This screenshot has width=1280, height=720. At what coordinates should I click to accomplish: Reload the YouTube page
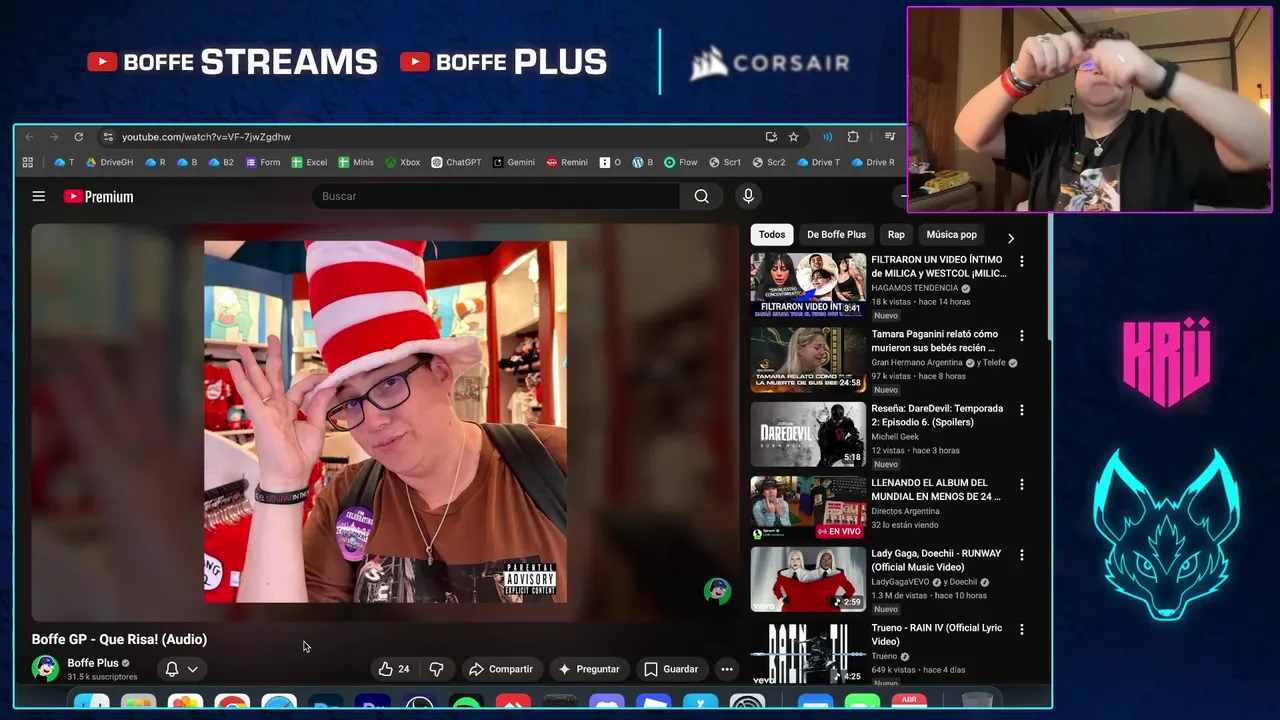(x=78, y=137)
